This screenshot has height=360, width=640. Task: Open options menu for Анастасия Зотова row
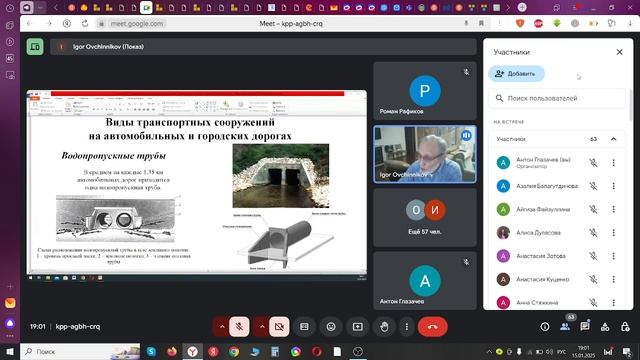tap(613, 256)
